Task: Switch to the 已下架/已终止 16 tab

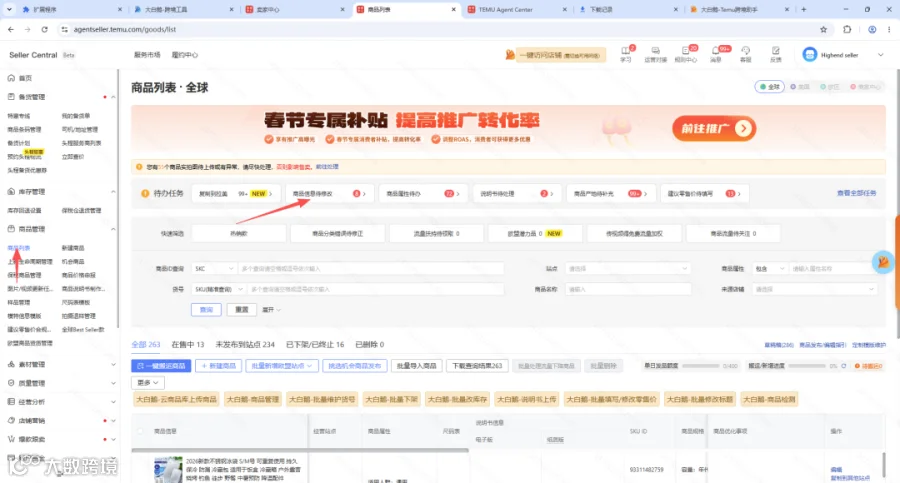Action: [x=315, y=345]
